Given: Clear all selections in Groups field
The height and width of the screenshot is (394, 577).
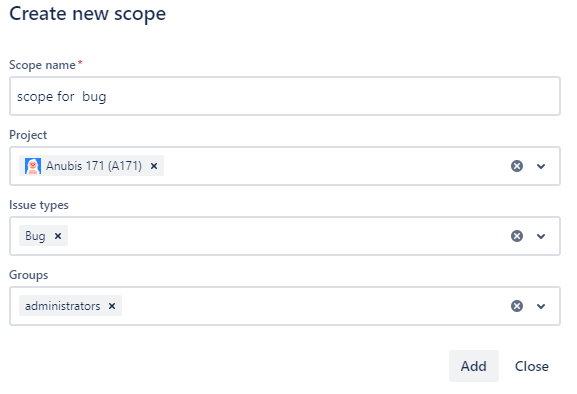Looking at the screenshot, I should click(517, 306).
